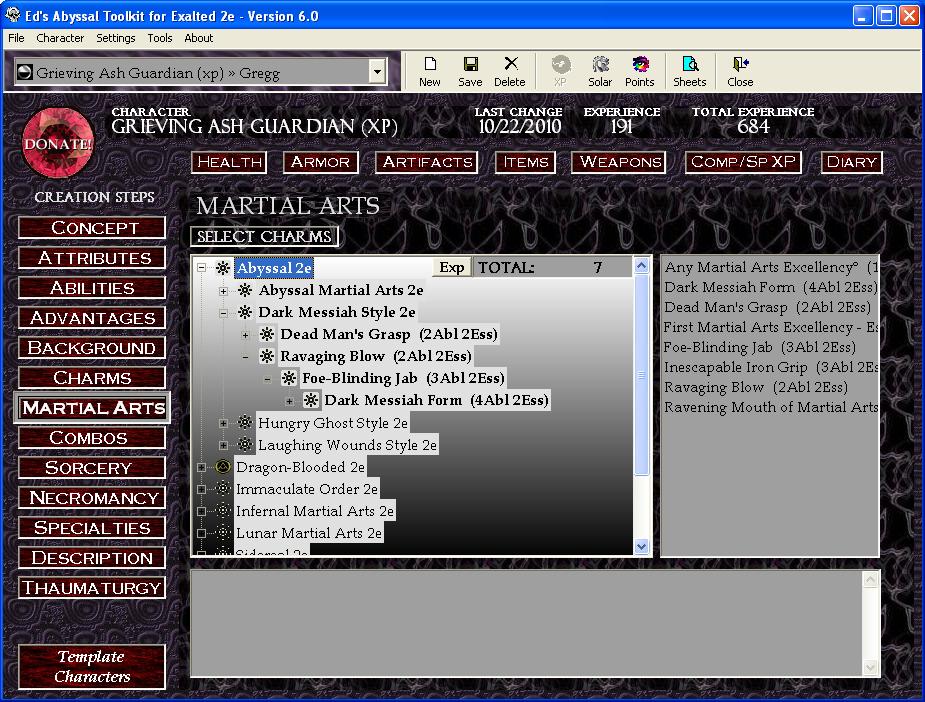Viewport: 925px width, 702px height.
Task: Expand the Laughing Wounds Style 2e node
Action: [x=223, y=445]
